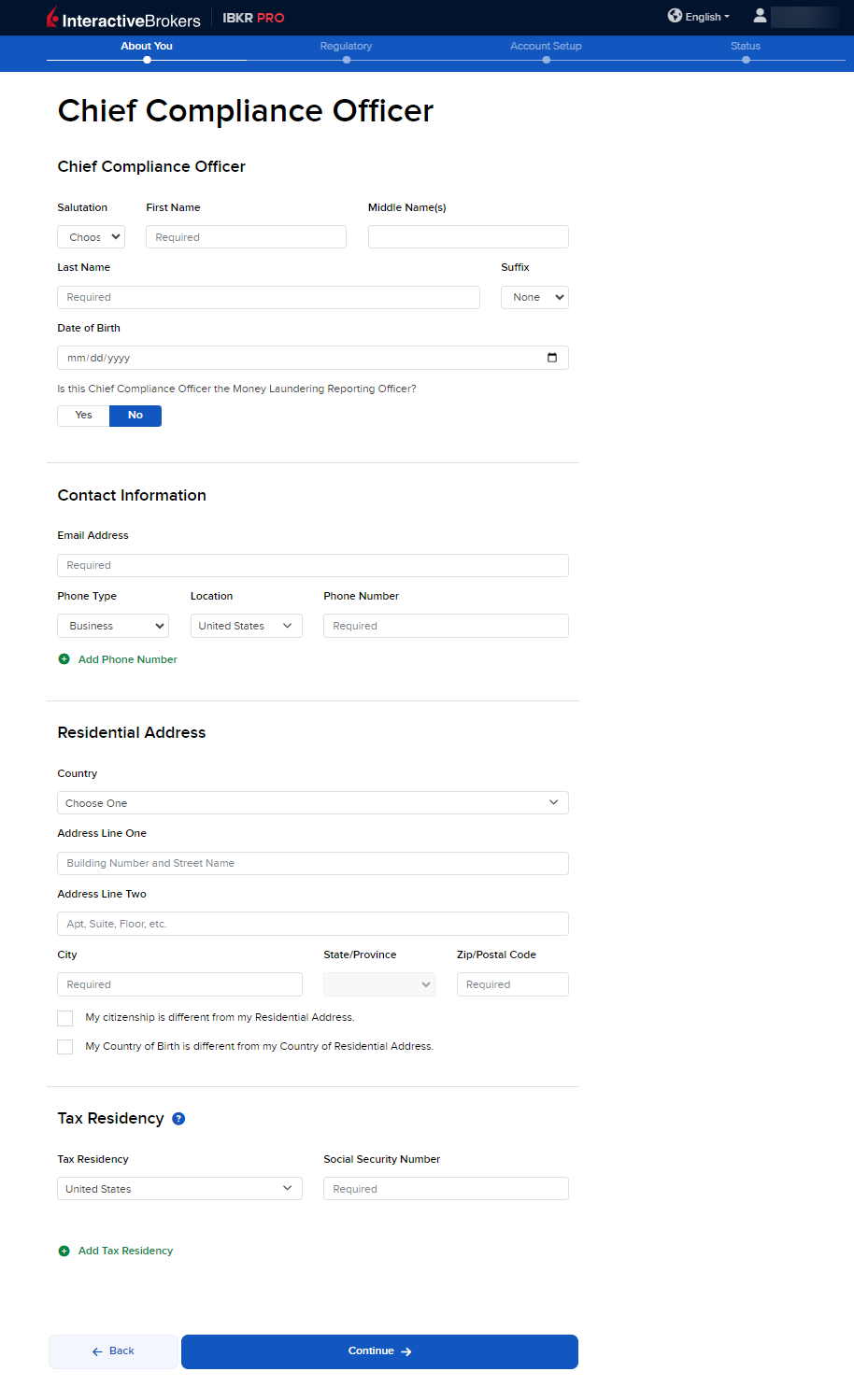Open the Salutation dropdown

[x=91, y=237]
